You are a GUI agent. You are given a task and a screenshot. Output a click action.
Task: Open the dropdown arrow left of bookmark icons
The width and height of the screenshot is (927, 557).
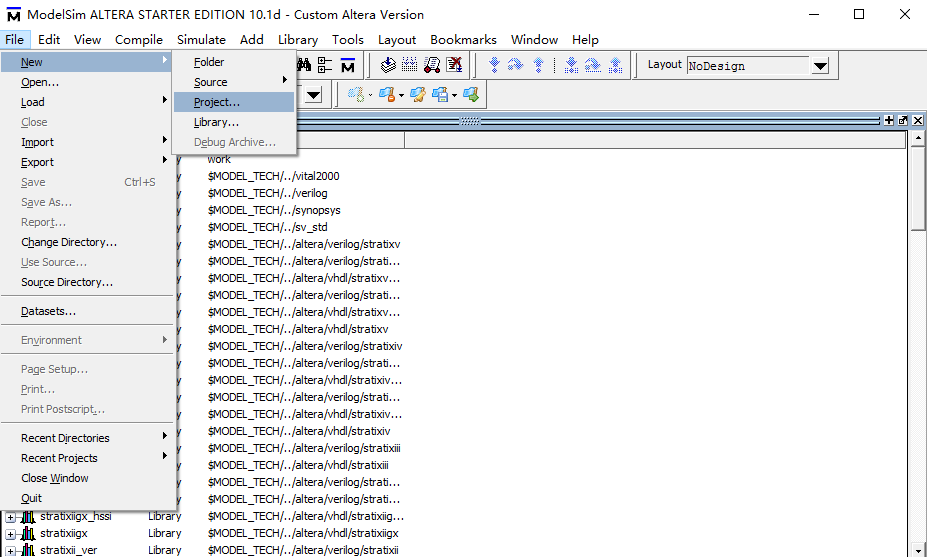coord(313,95)
